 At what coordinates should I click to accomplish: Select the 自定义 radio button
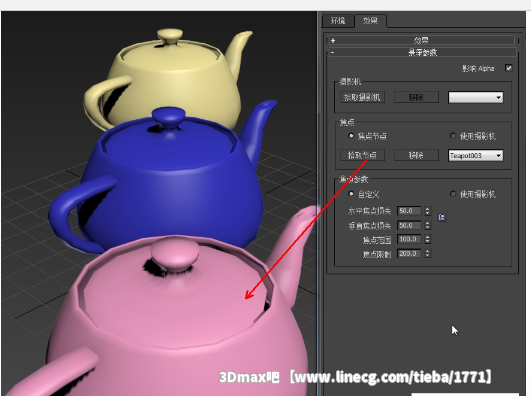click(x=351, y=194)
